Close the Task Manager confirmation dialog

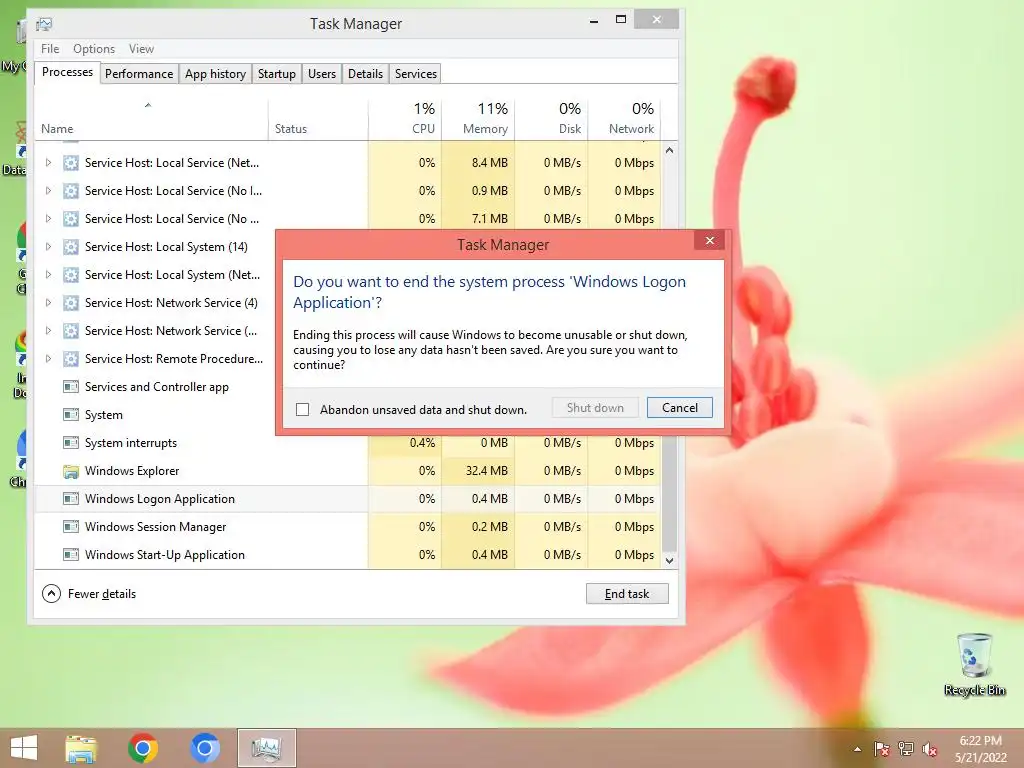[710, 241]
